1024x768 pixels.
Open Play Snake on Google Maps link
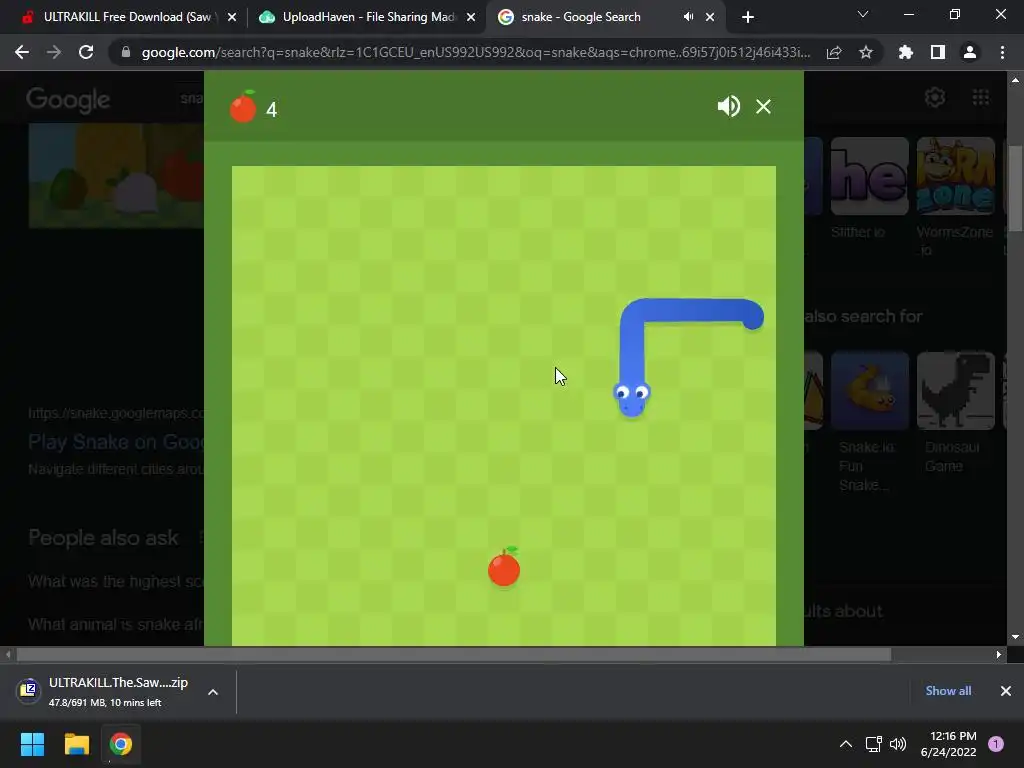116,442
